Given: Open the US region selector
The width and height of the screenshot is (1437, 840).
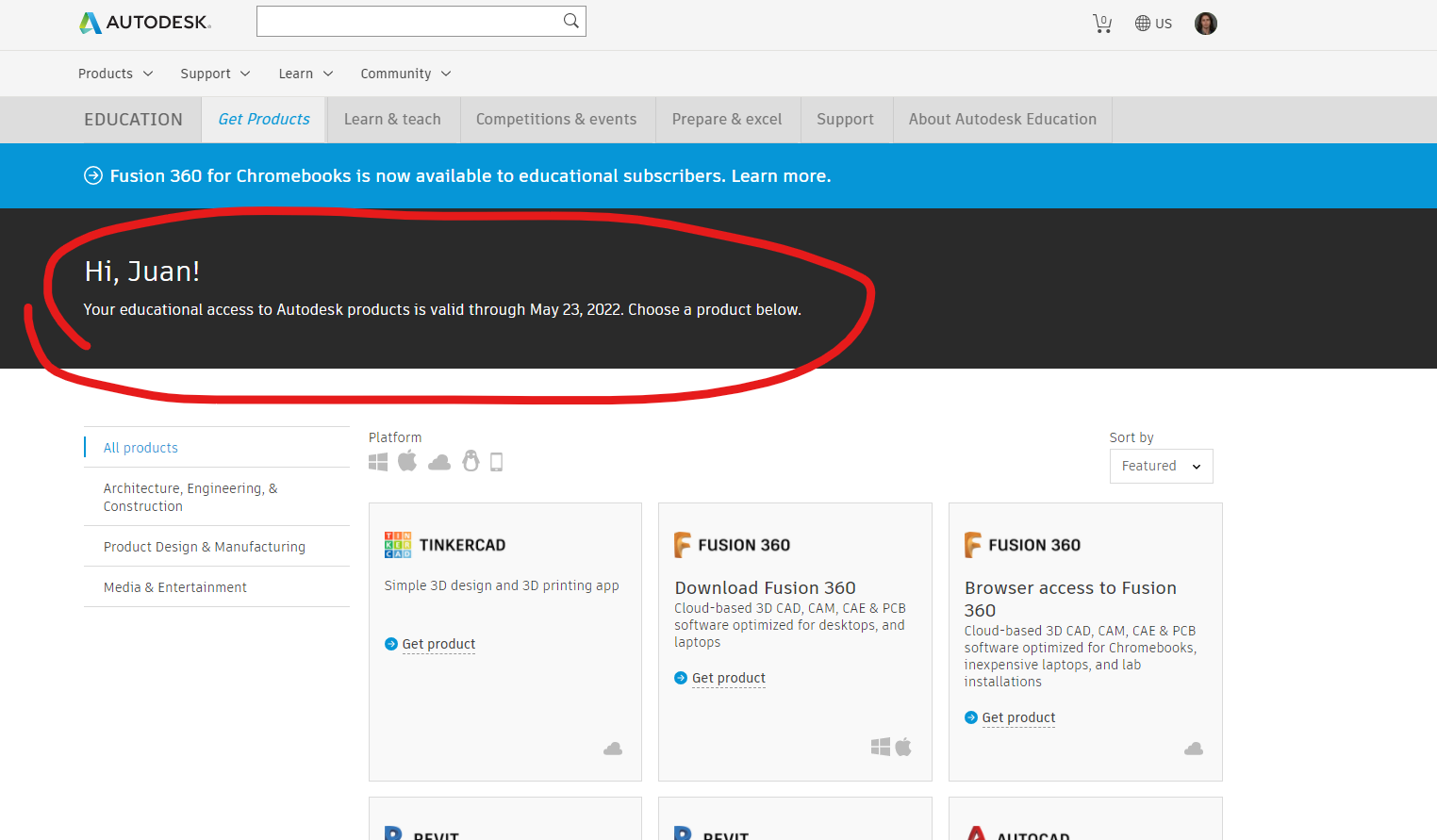Looking at the screenshot, I should coord(1153,24).
